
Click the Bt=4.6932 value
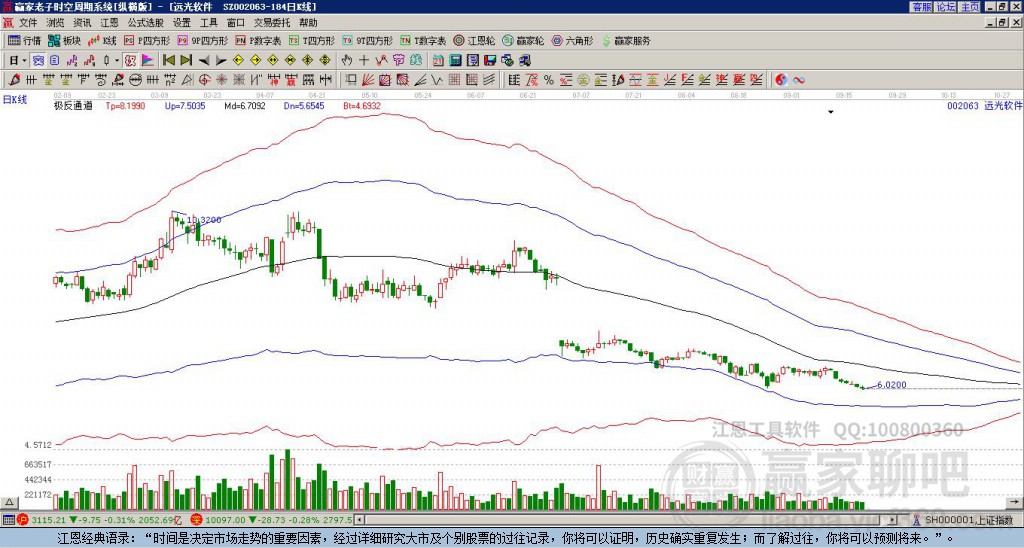click(x=362, y=105)
